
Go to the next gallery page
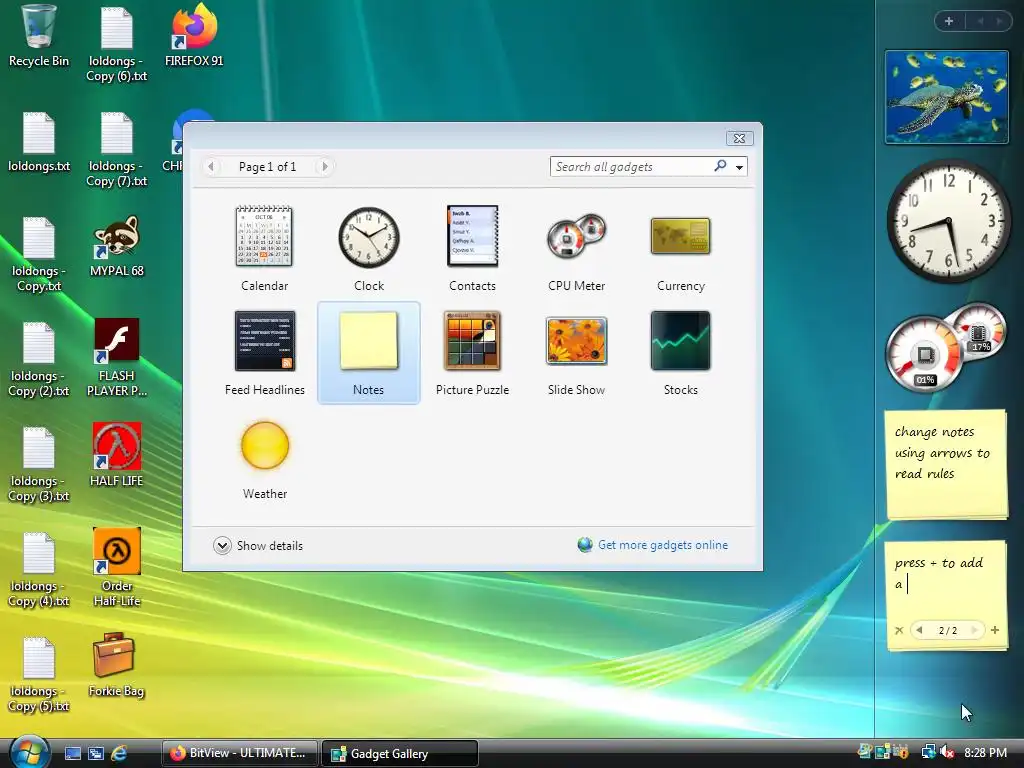click(325, 167)
